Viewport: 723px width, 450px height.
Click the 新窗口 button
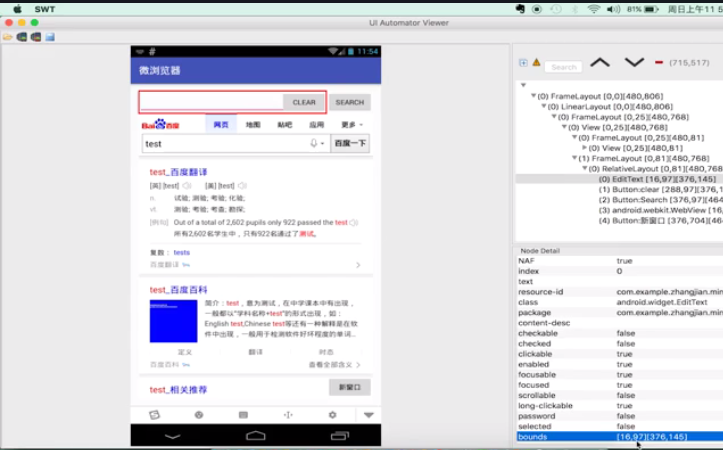click(x=350, y=387)
